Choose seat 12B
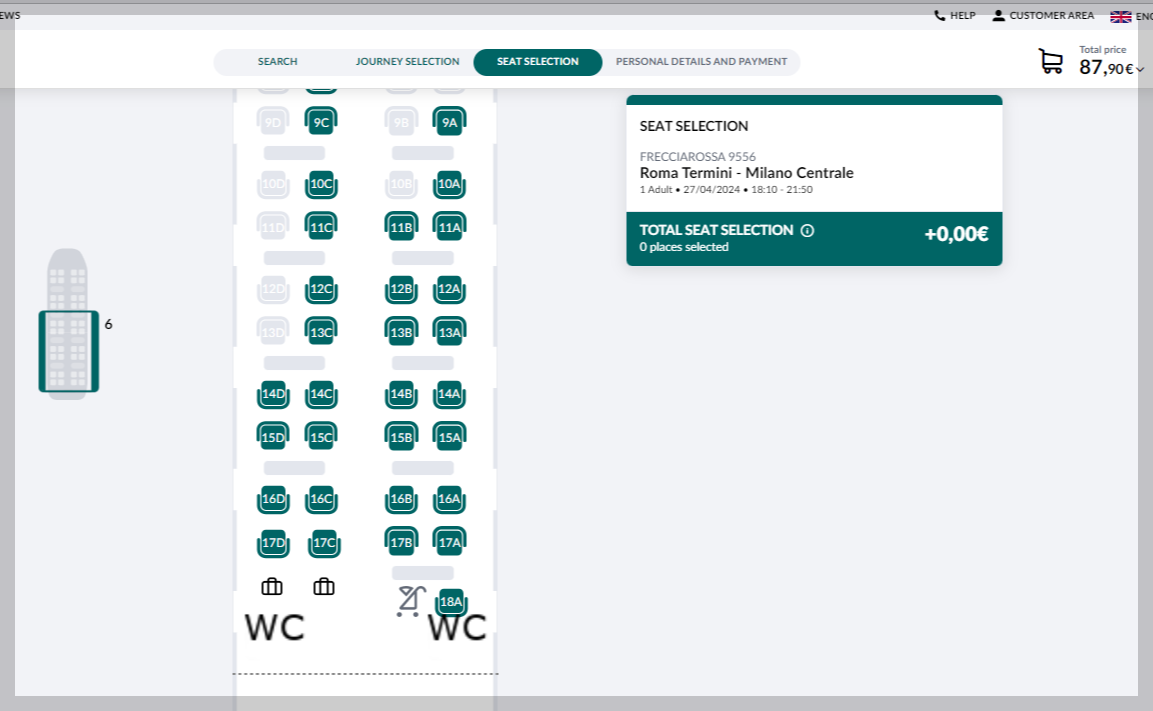Screen dimensions: 1153x711 [x=401, y=290]
